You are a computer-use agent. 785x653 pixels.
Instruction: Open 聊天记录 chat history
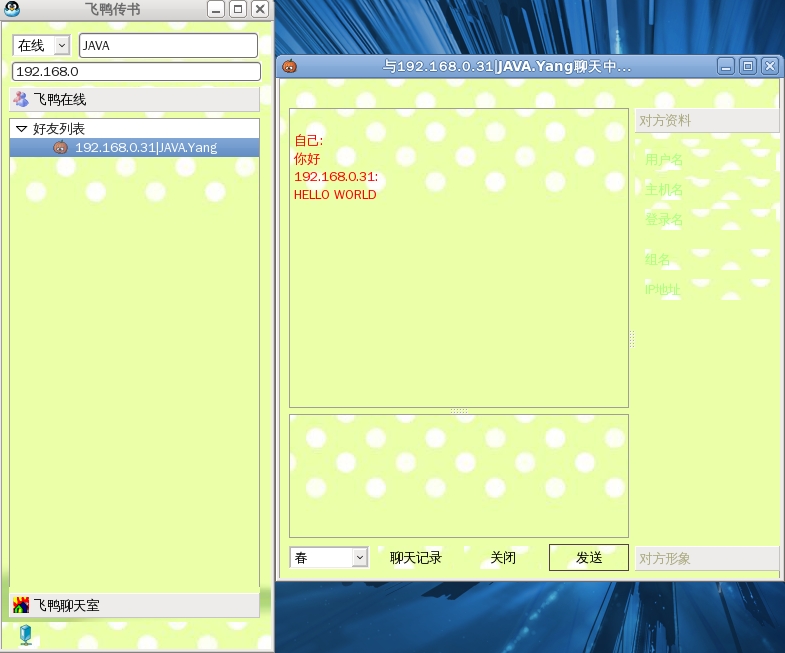click(416, 557)
